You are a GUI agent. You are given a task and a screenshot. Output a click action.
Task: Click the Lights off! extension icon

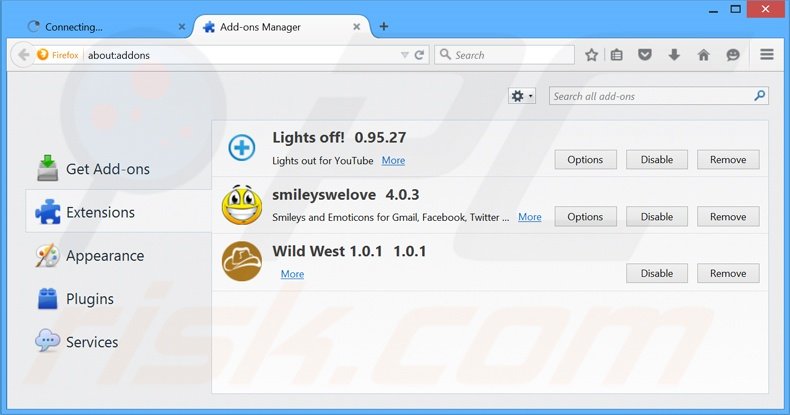[242, 148]
